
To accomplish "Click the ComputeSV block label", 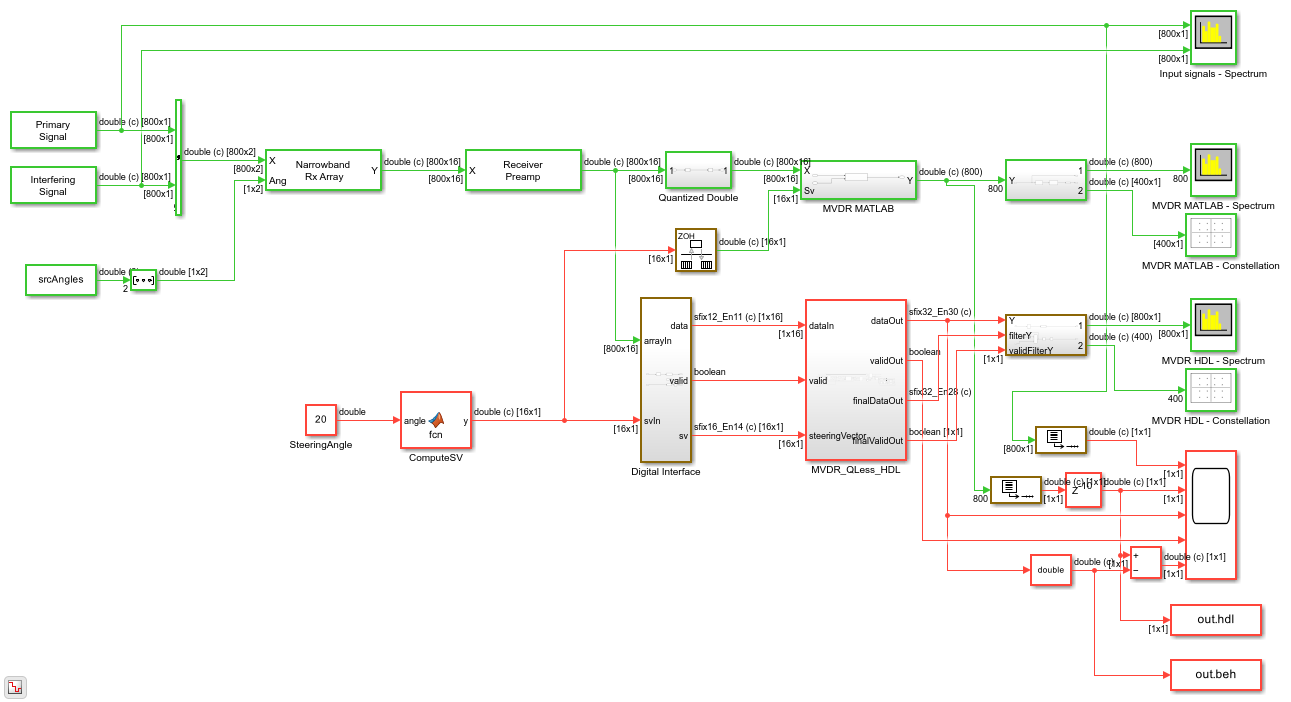I will (436, 457).
